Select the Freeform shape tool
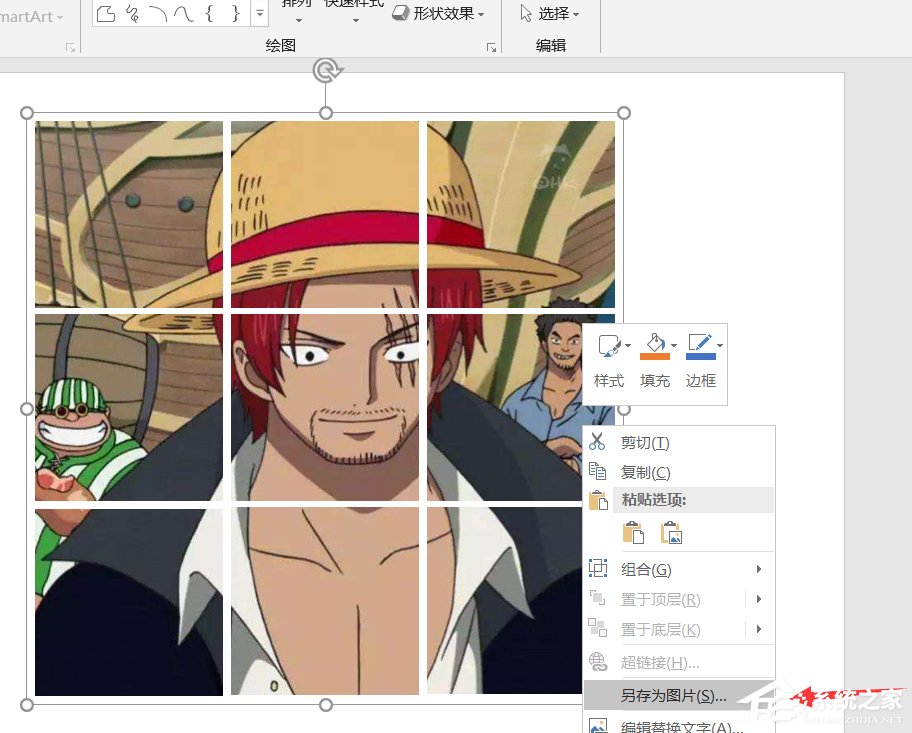The height and width of the screenshot is (733, 912). point(106,14)
